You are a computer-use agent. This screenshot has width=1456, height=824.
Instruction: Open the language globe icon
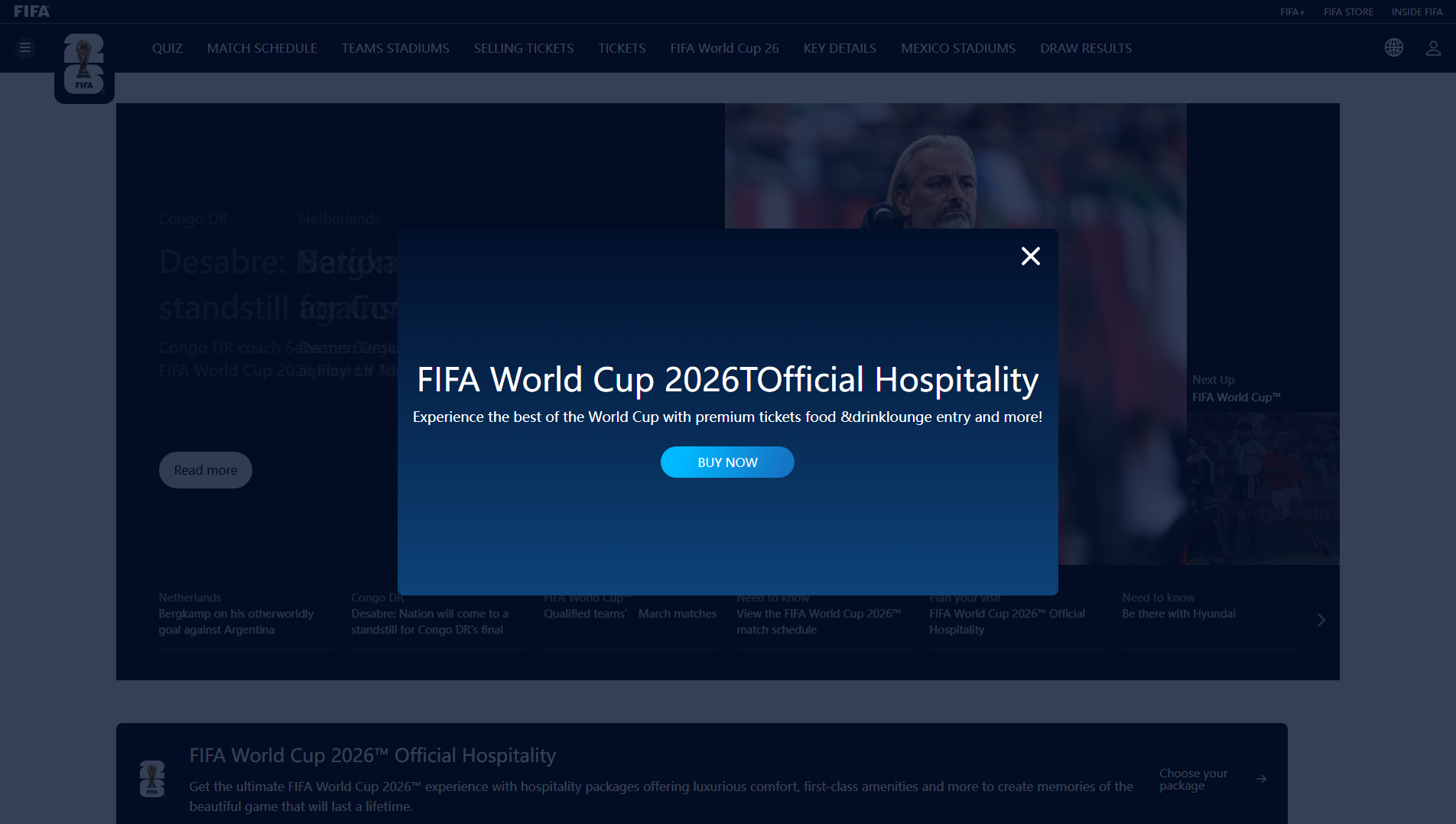(x=1394, y=47)
